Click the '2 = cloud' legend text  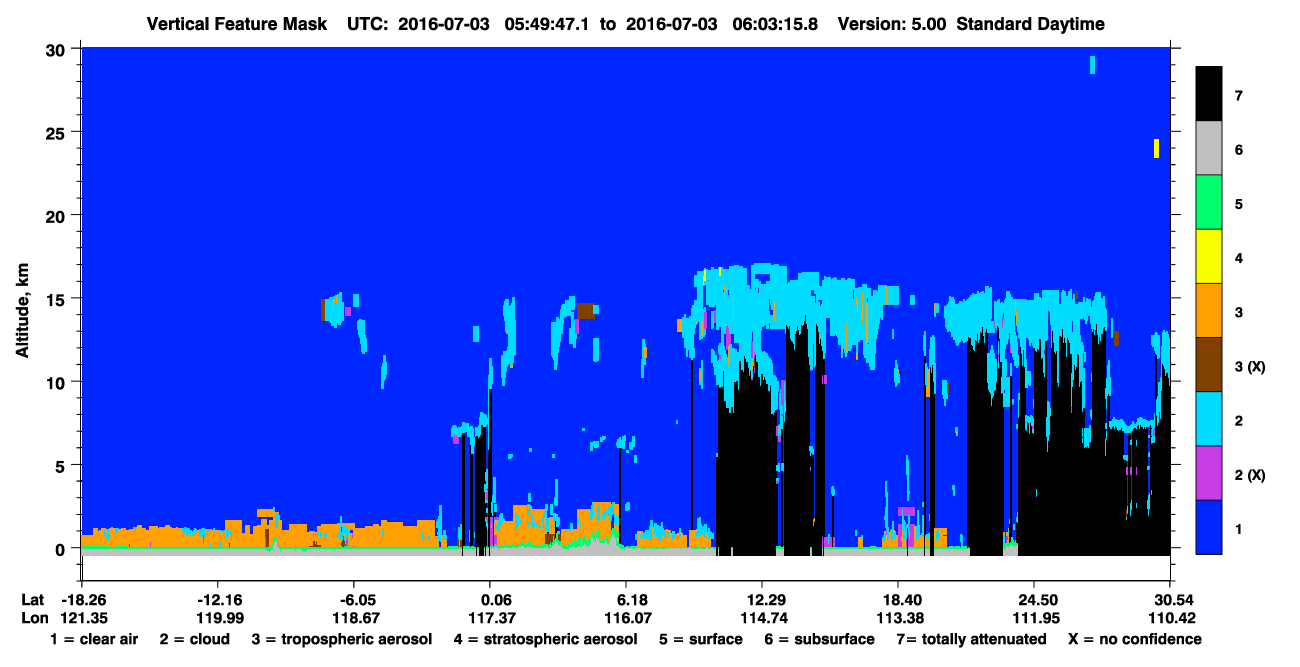tap(193, 639)
